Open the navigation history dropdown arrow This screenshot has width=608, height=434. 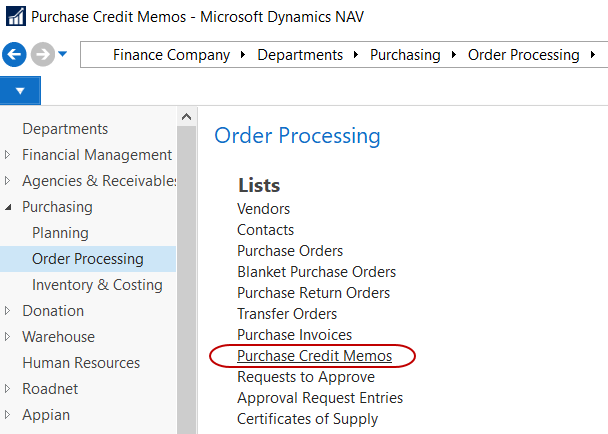[x=63, y=55]
